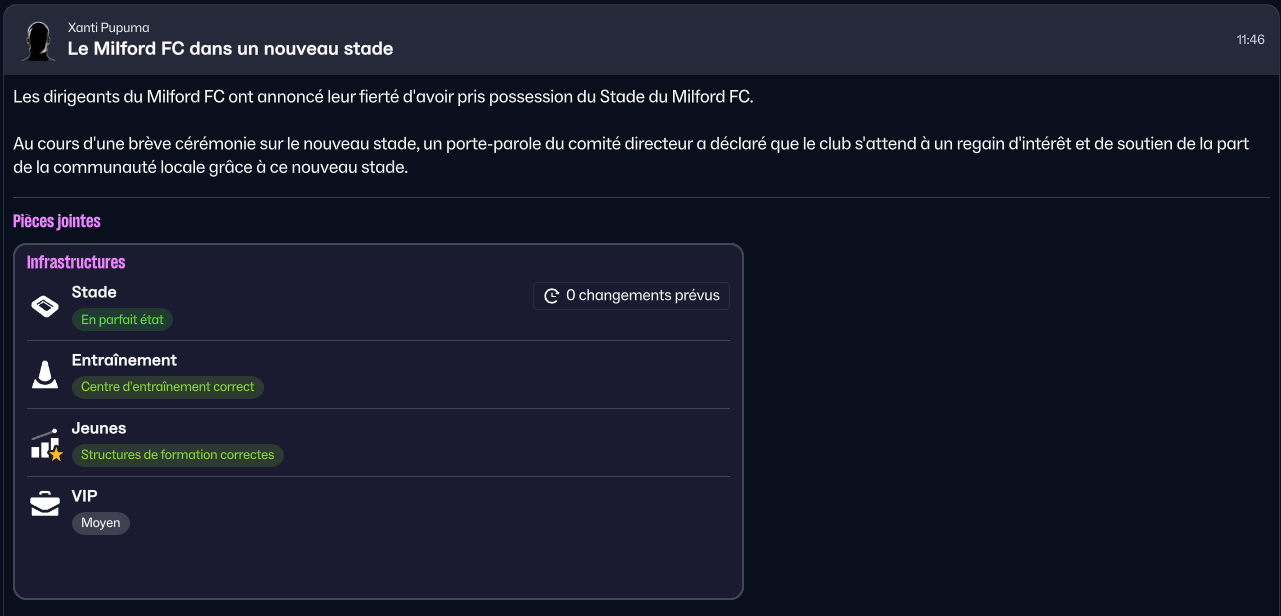Click the headline Le Milford FC dans un nouveau stade
The image size is (1281, 616).
[x=230, y=48]
